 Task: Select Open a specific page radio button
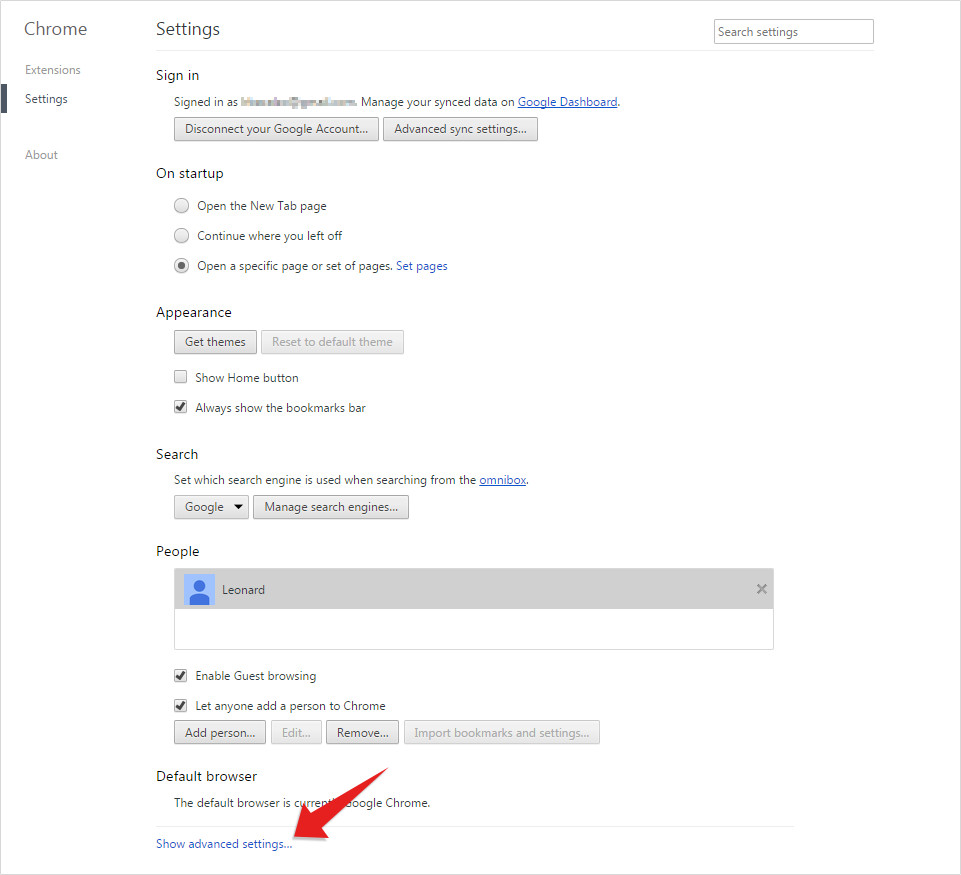[x=181, y=266]
